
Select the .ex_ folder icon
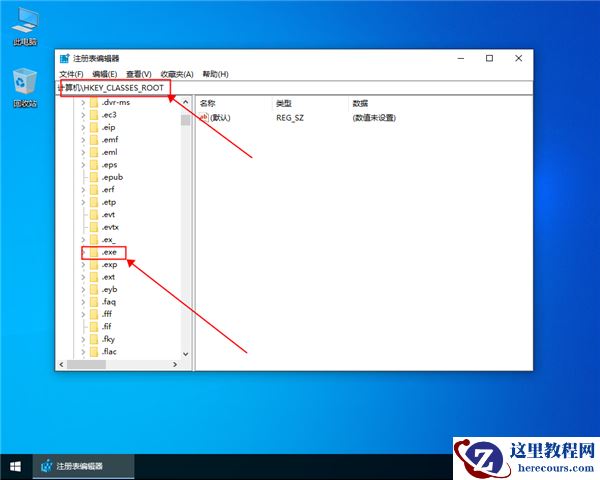(94, 240)
